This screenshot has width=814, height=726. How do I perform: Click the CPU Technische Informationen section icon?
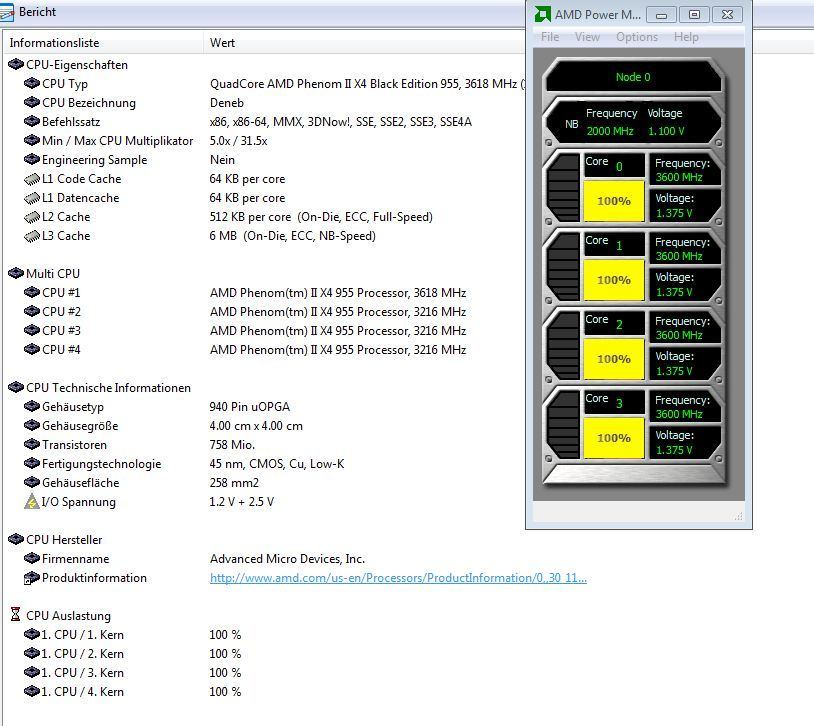[x=16, y=387]
